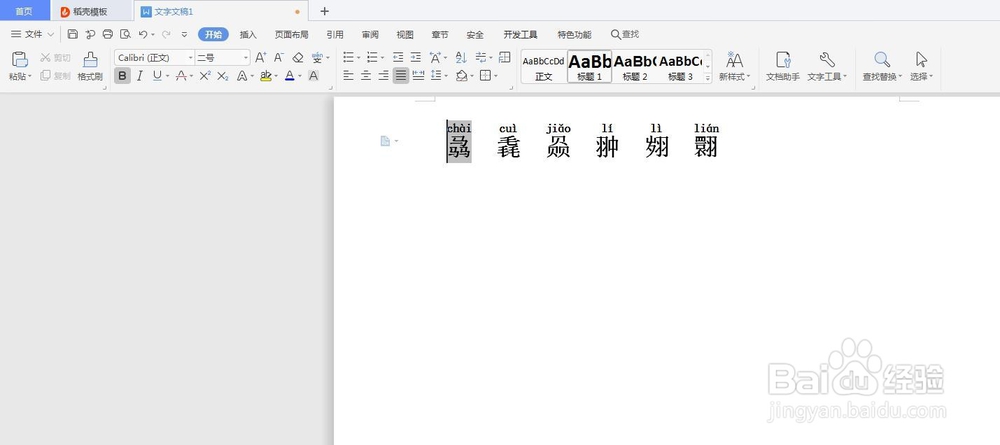
Task: Open the 文档助手 document assistant
Action: [x=783, y=66]
